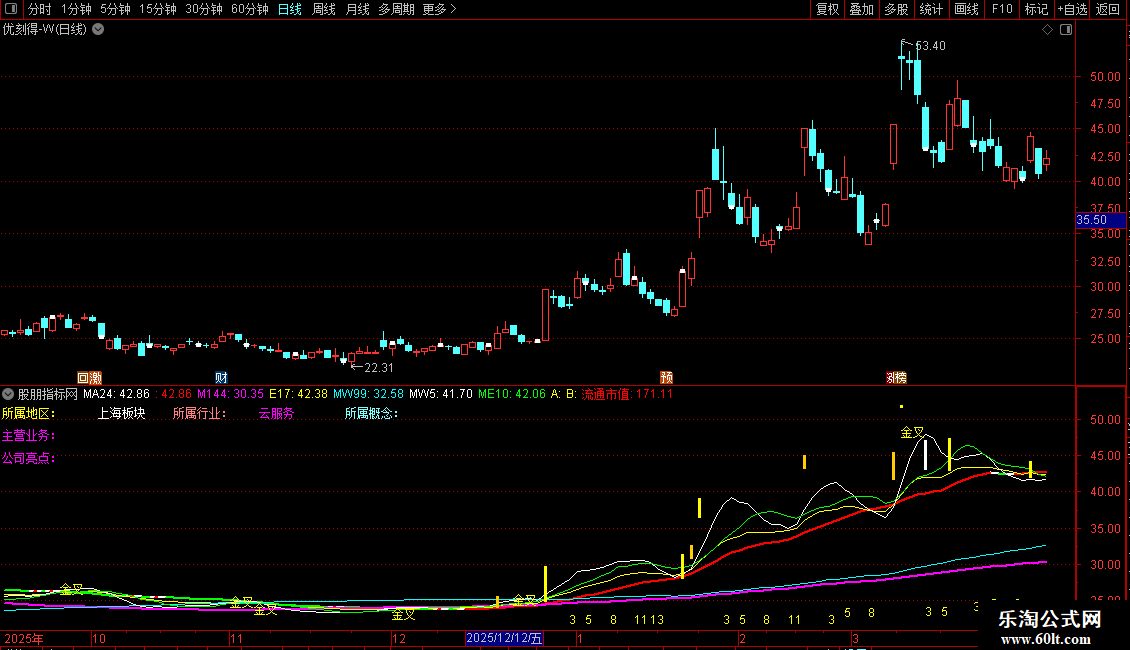Open the 优刻得-W stock name dropdown
Image resolution: width=1130 pixels, height=650 pixels.
(98, 30)
